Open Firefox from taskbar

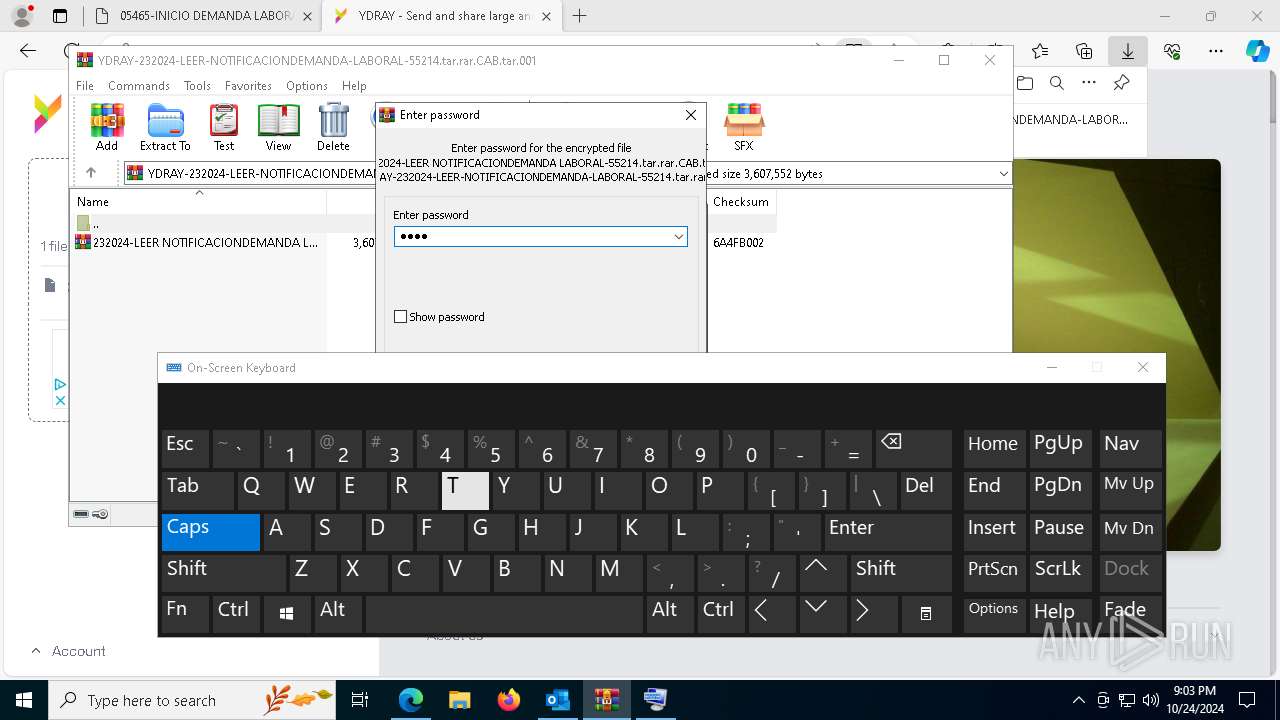point(508,700)
